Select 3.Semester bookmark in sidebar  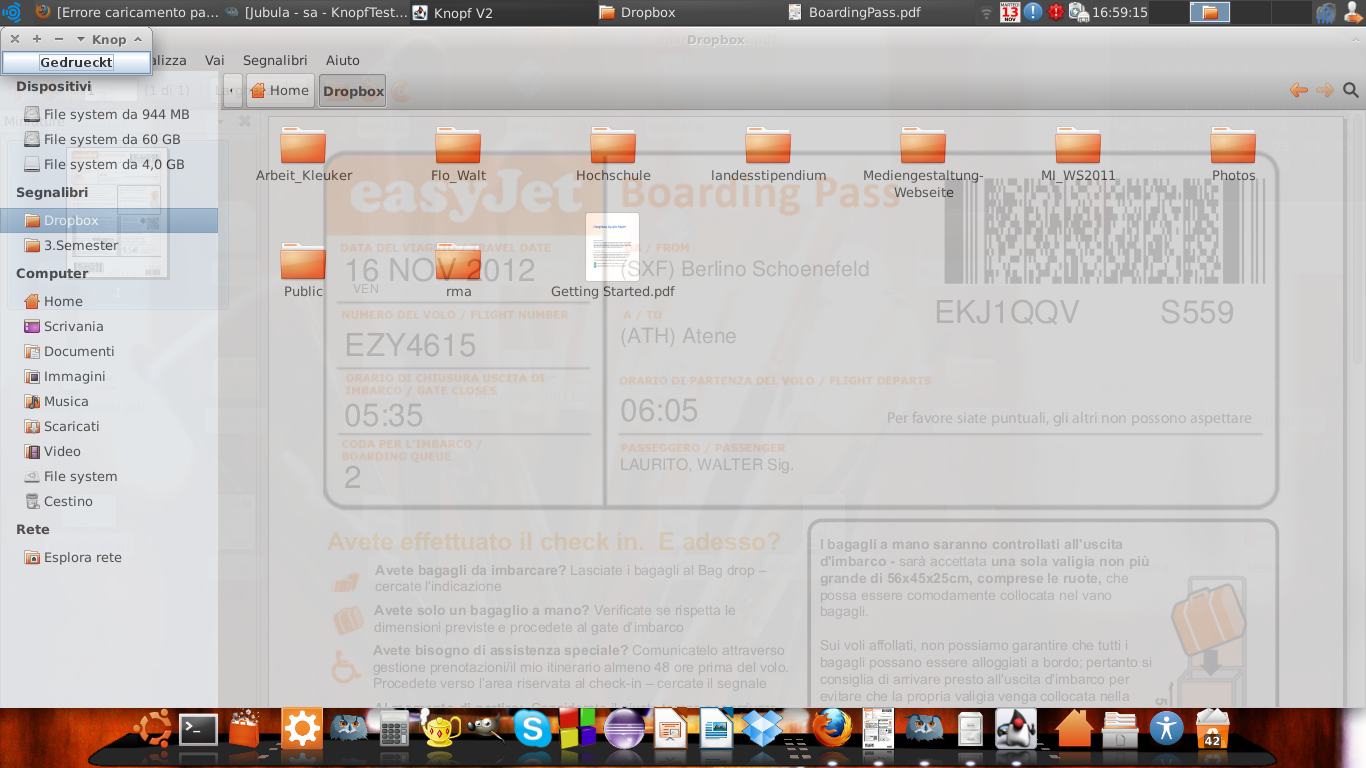[x=109, y=245]
